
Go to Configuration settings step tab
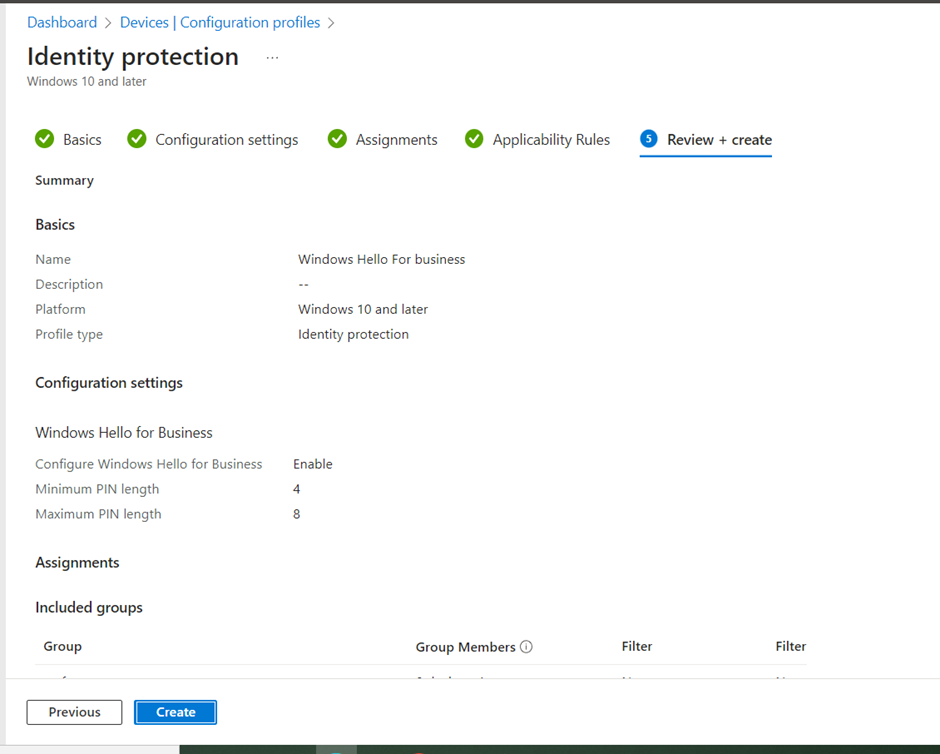(x=227, y=140)
